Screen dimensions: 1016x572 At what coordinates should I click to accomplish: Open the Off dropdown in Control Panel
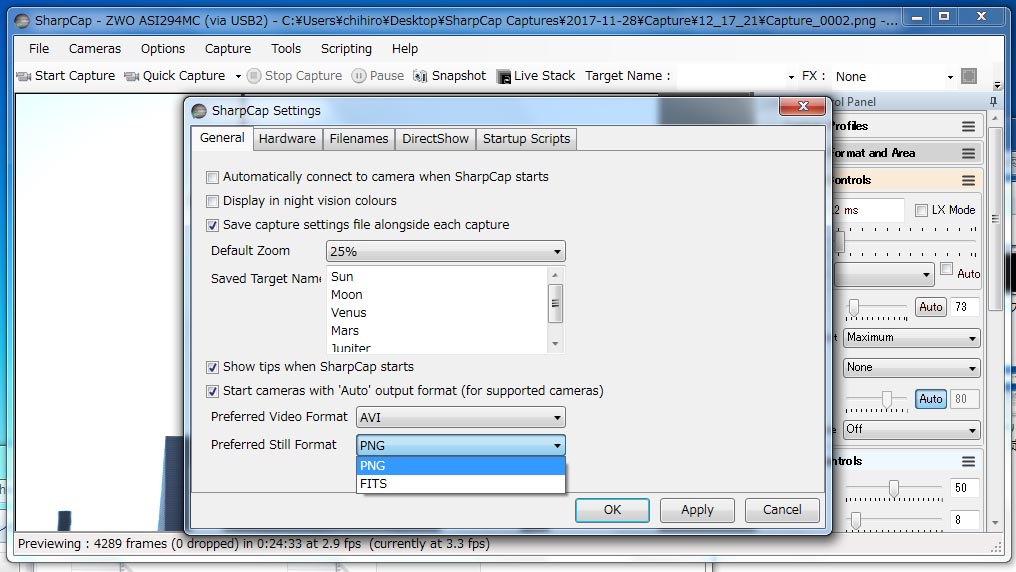coord(911,429)
